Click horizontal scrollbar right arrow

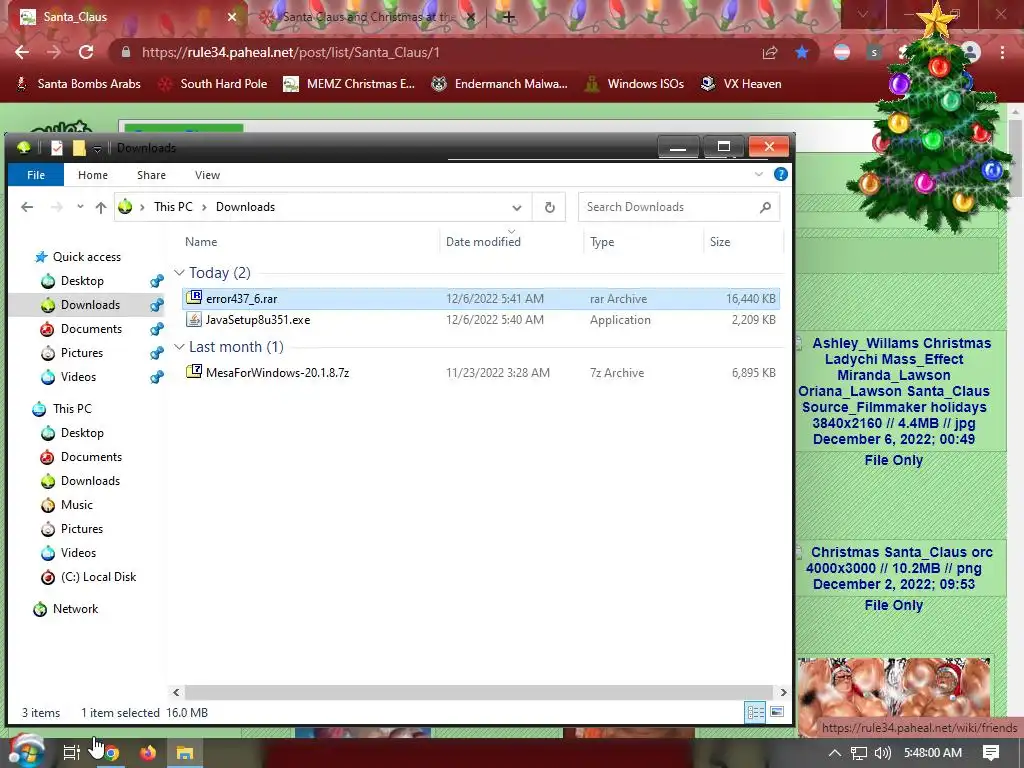[783, 692]
